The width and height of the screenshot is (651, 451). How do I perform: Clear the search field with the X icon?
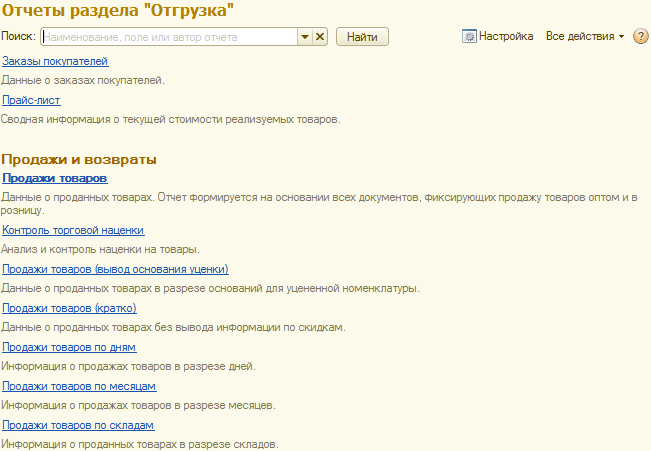pyautogui.click(x=320, y=37)
